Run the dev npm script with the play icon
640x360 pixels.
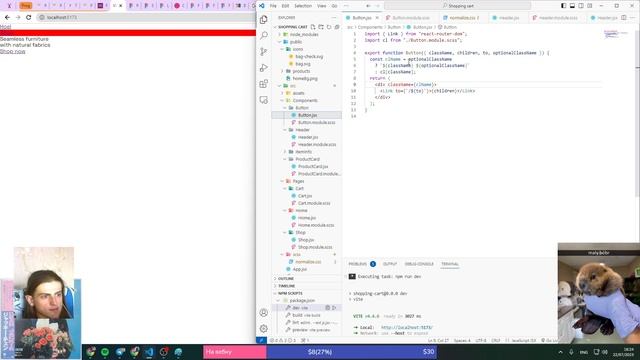(334, 308)
